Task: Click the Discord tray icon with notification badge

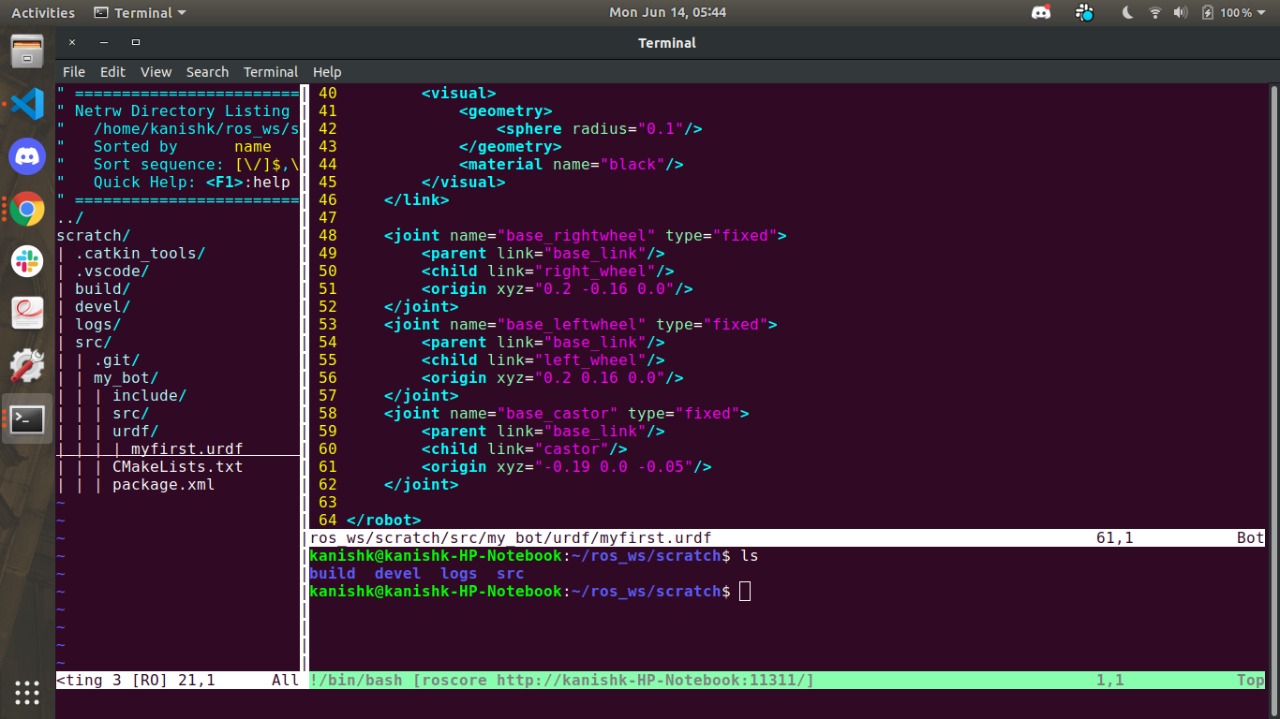Action: coord(1041,12)
